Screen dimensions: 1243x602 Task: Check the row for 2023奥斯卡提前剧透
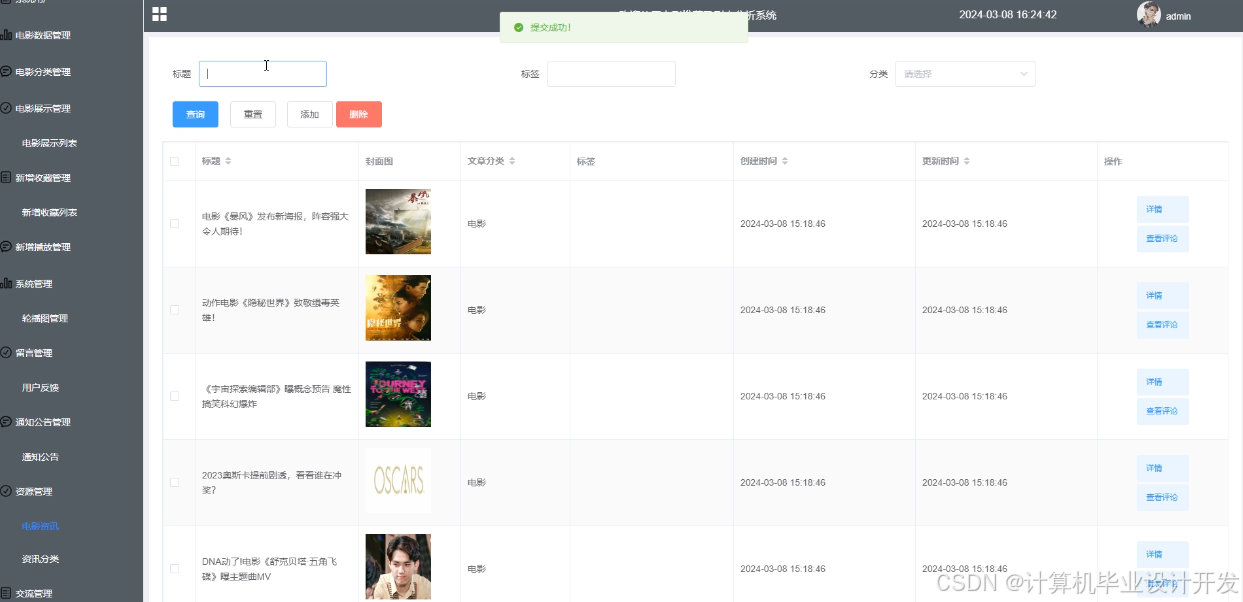tap(174, 482)
